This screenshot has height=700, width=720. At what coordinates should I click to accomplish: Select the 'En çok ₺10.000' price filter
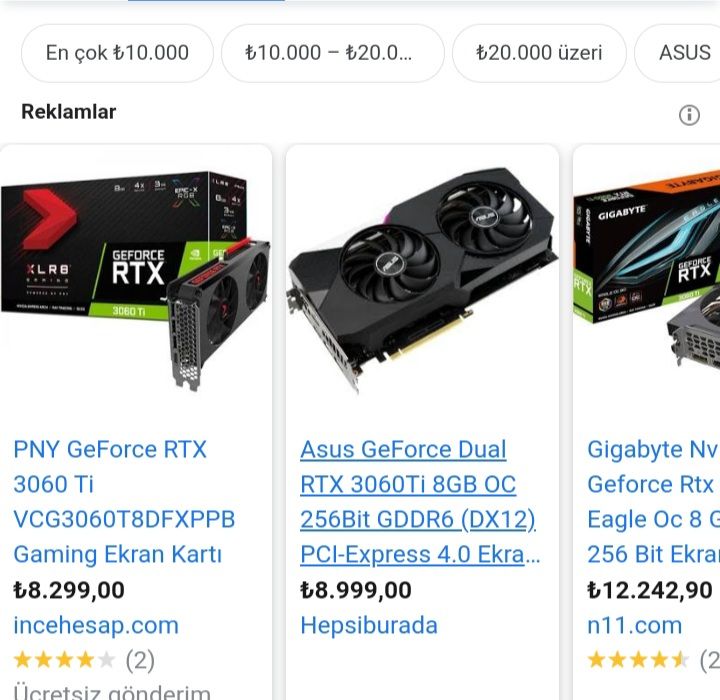117,53
